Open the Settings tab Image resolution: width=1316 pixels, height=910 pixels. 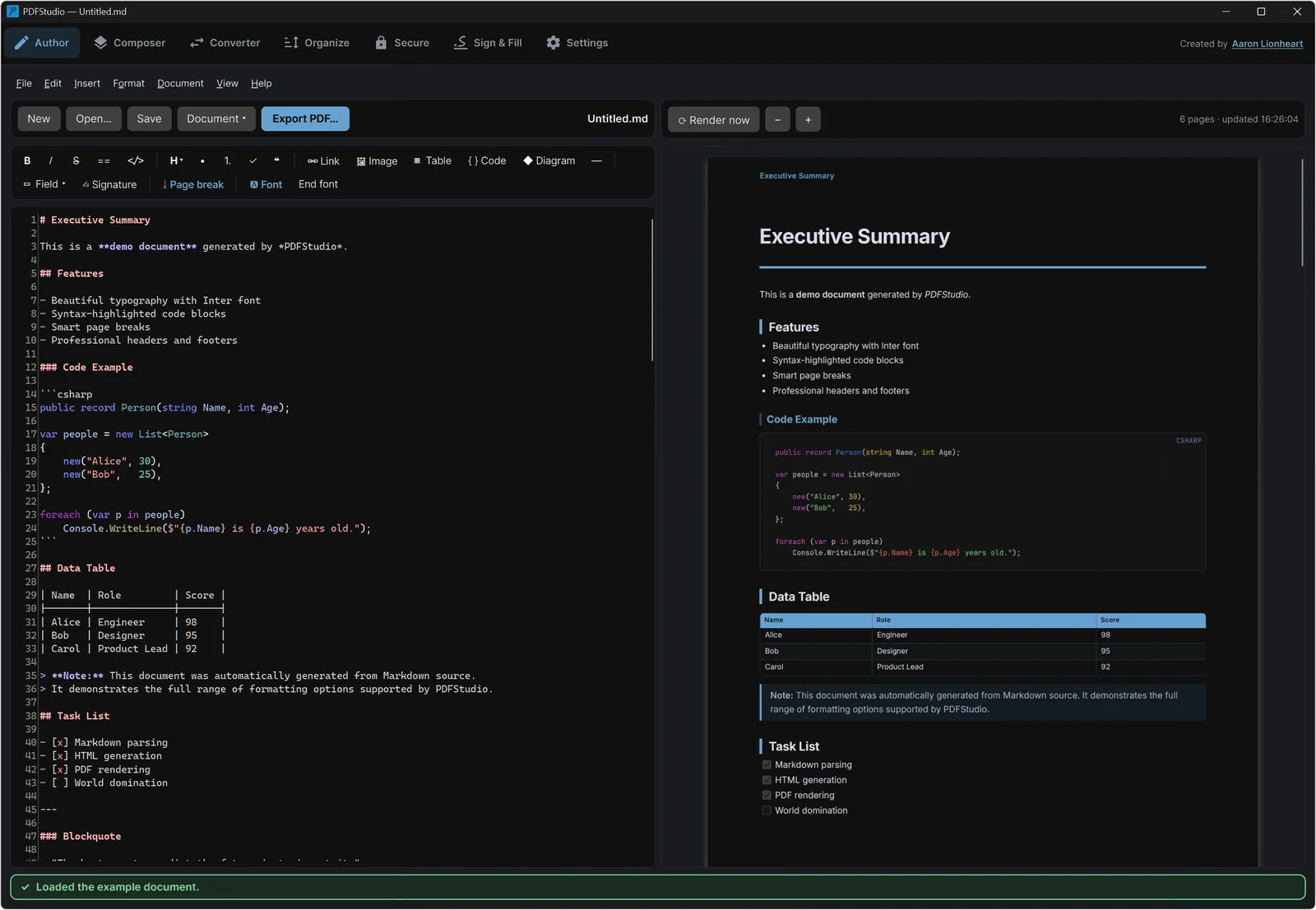click(x=577, y=43)
